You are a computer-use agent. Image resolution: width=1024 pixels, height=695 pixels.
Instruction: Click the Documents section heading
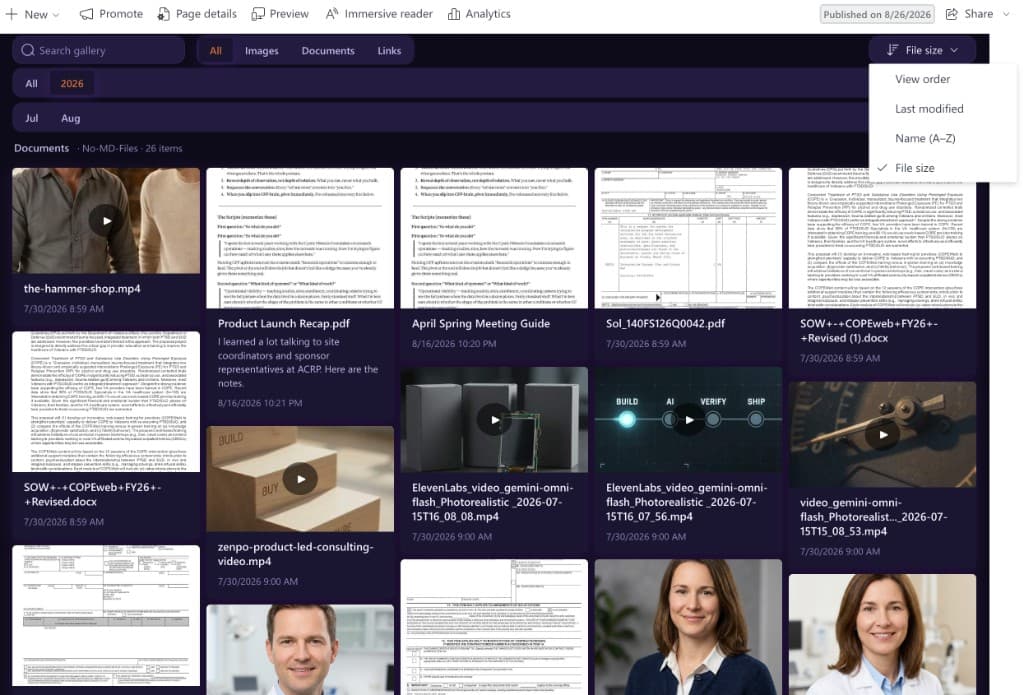point(41,148)
